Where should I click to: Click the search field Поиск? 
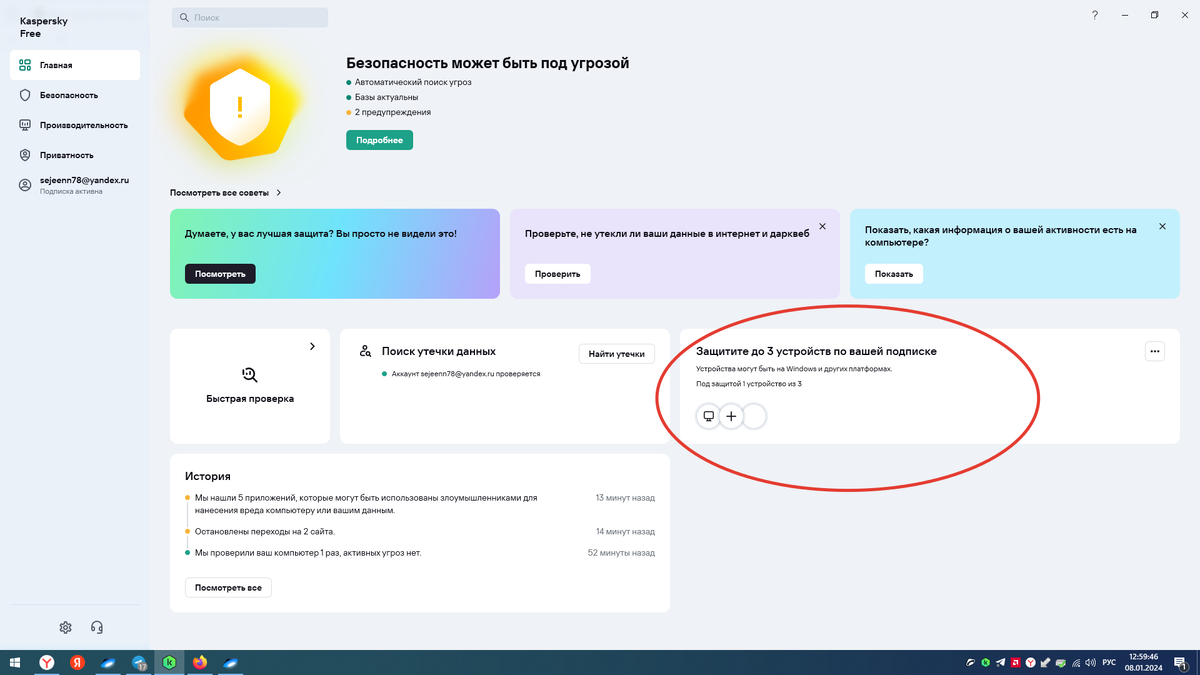click(x=250, y=18)
